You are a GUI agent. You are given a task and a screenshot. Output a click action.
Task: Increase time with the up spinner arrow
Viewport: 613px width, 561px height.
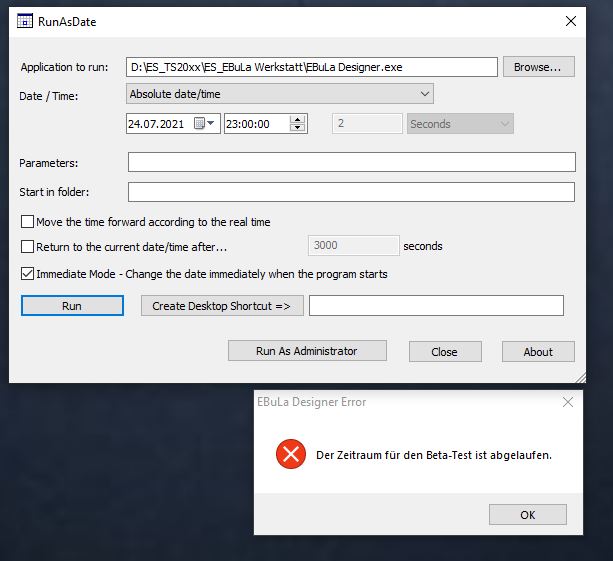click(x=298, y=120)
